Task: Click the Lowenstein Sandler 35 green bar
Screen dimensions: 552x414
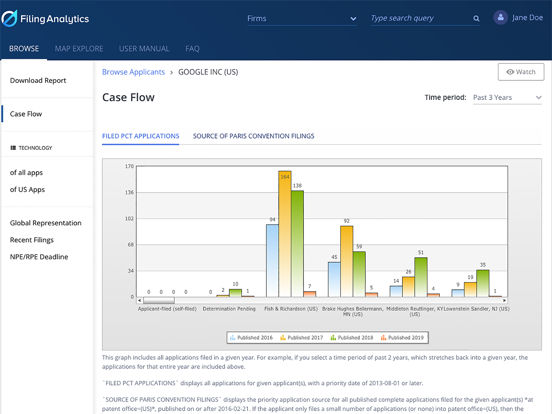Action: click(x=483, y=283)
